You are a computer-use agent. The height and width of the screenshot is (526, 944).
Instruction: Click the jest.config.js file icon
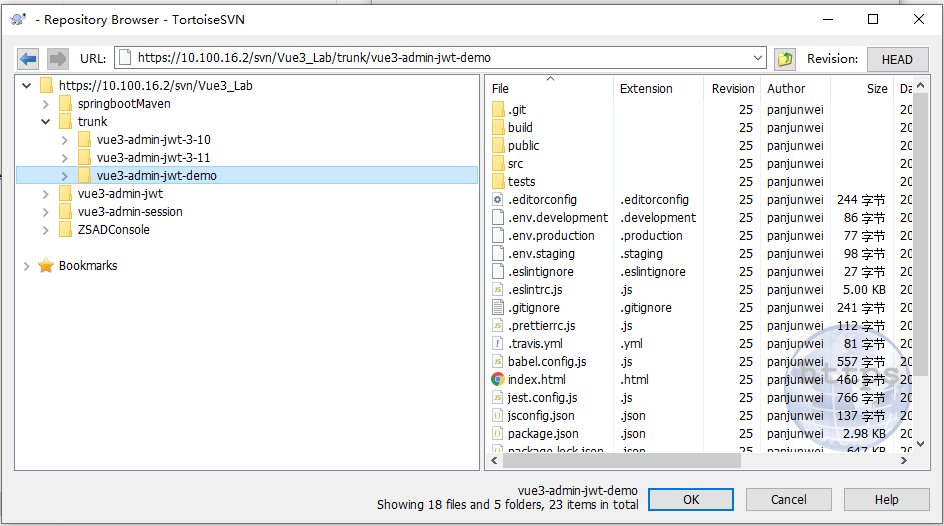[497, 397]
